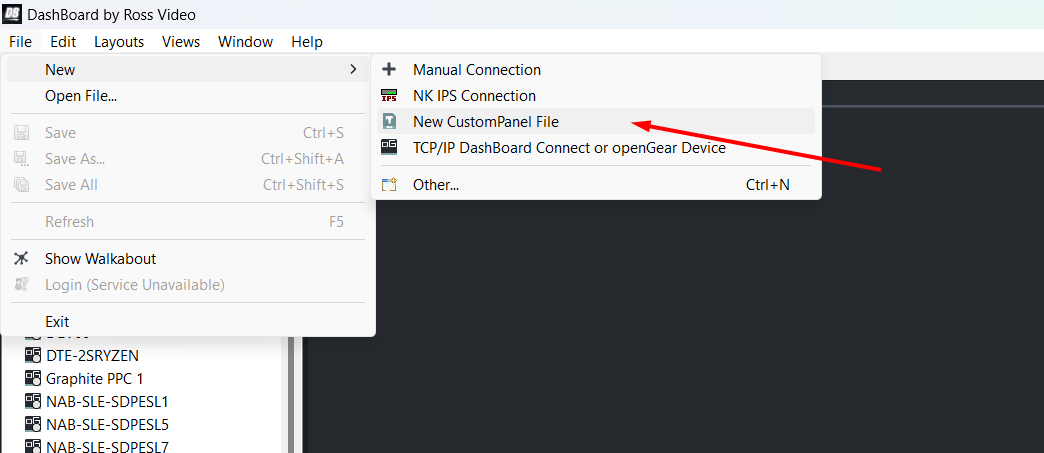Click the DashBoard app logo icon

coord(14,14)
